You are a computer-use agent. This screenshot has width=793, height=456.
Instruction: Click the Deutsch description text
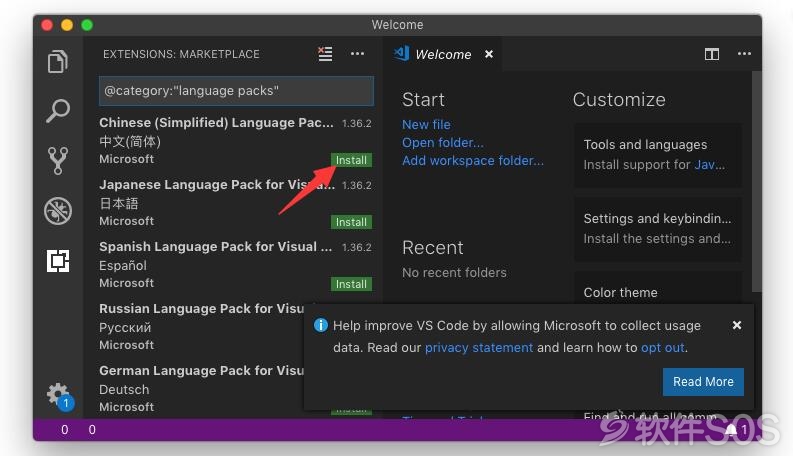tap(124, 390)
